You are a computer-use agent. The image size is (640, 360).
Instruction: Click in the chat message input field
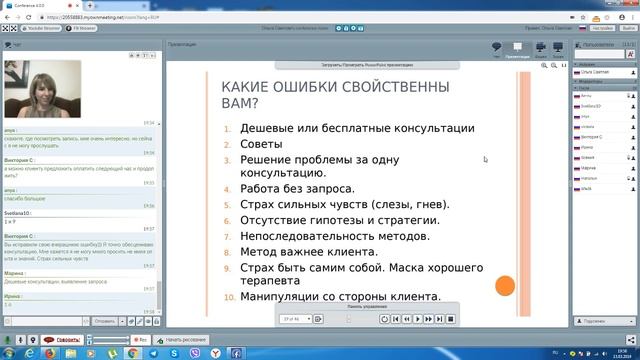[x=47, y=322]
